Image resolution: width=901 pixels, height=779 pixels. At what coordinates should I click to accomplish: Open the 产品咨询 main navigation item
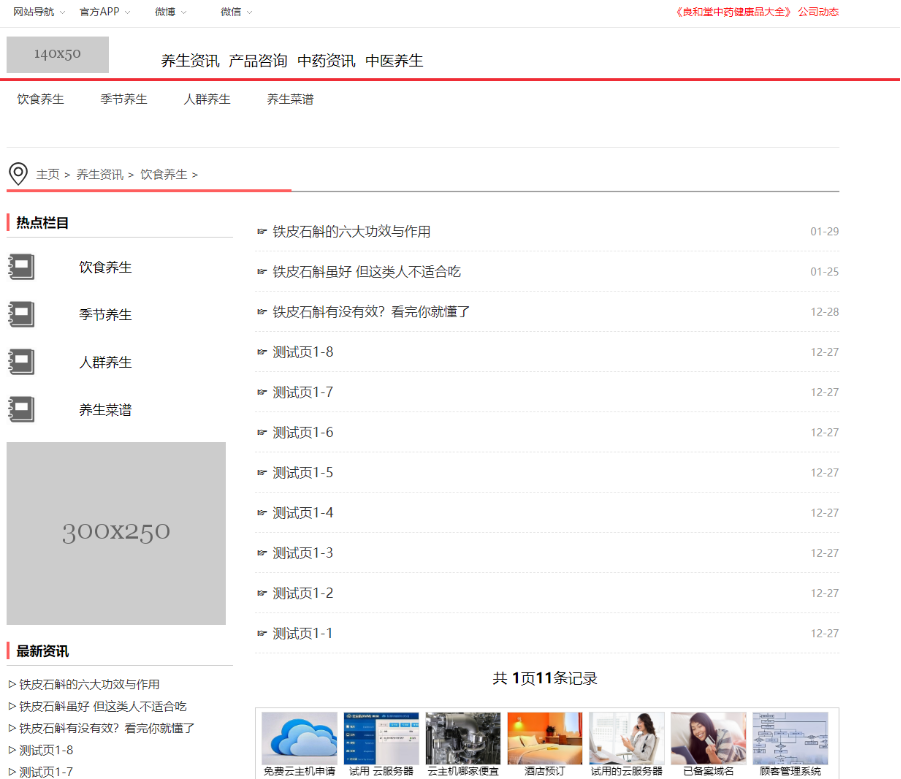point(258,61)
